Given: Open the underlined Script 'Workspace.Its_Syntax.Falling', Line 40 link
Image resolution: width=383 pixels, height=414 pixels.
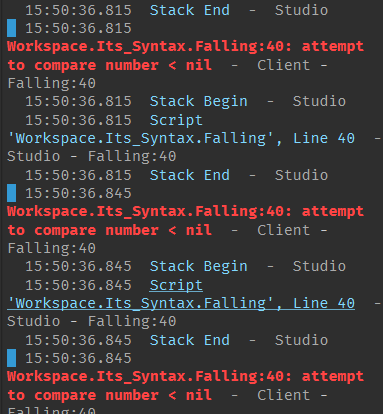Looking at the screenshot, I should coord(181,294).
